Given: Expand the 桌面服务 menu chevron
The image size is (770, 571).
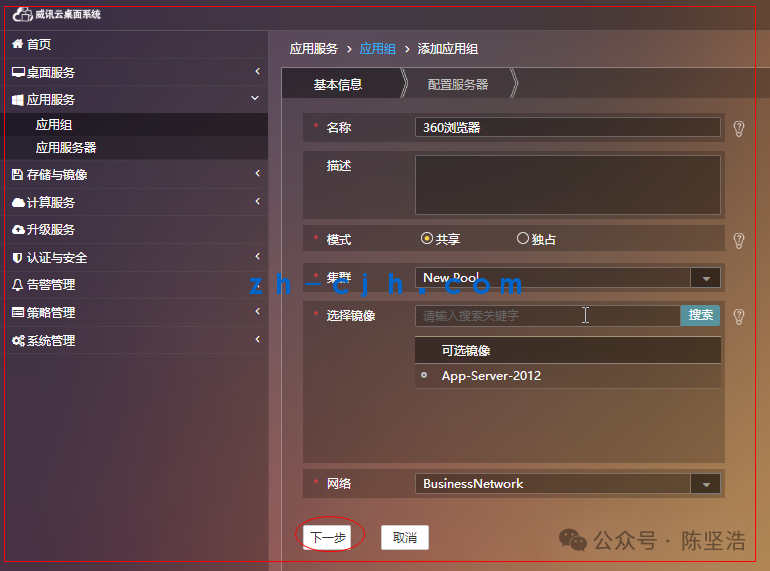Looking at the screenshot, I should pos(257,72).
